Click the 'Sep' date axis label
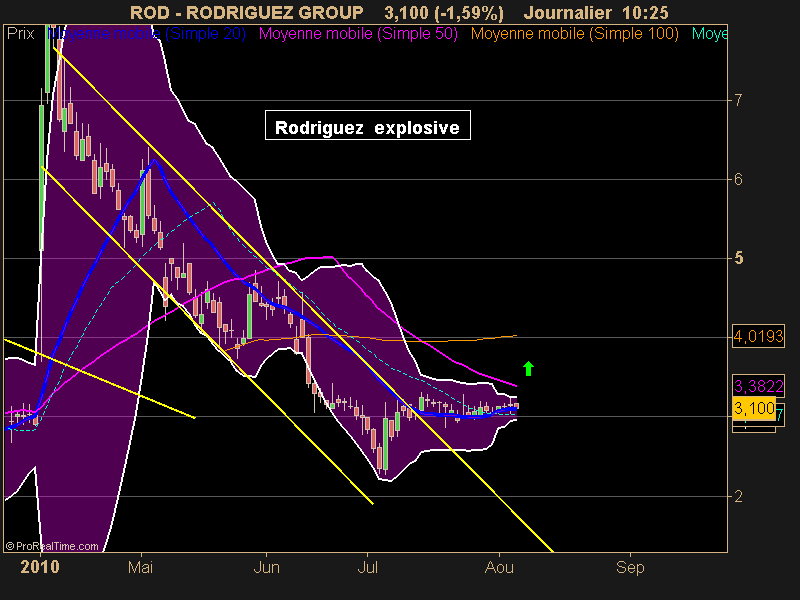Viewport: 800px width, 600px height. coord(630,567)
